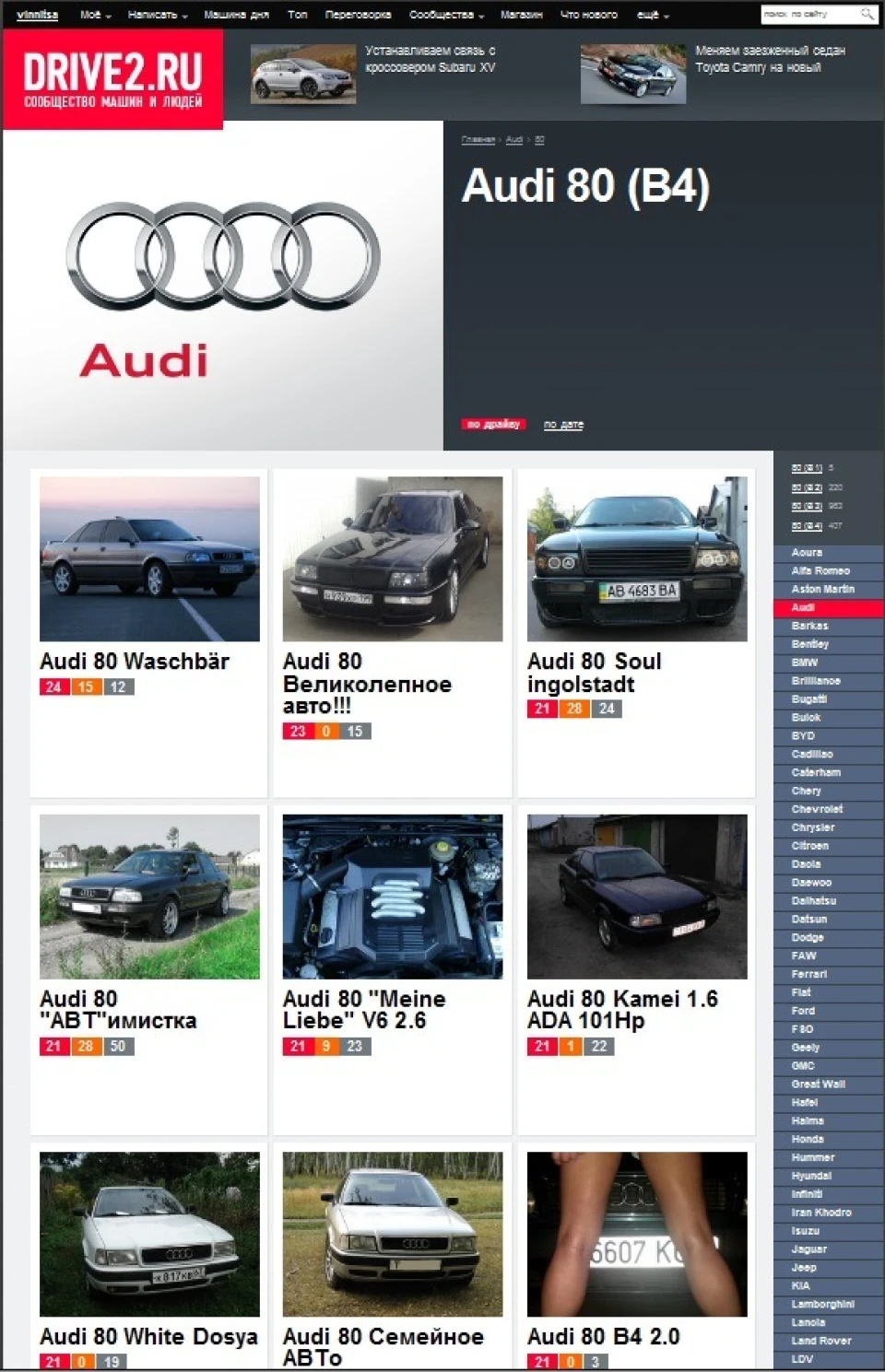
Task: Click red 24 badge under Waschbär
Action: point(53,687)
